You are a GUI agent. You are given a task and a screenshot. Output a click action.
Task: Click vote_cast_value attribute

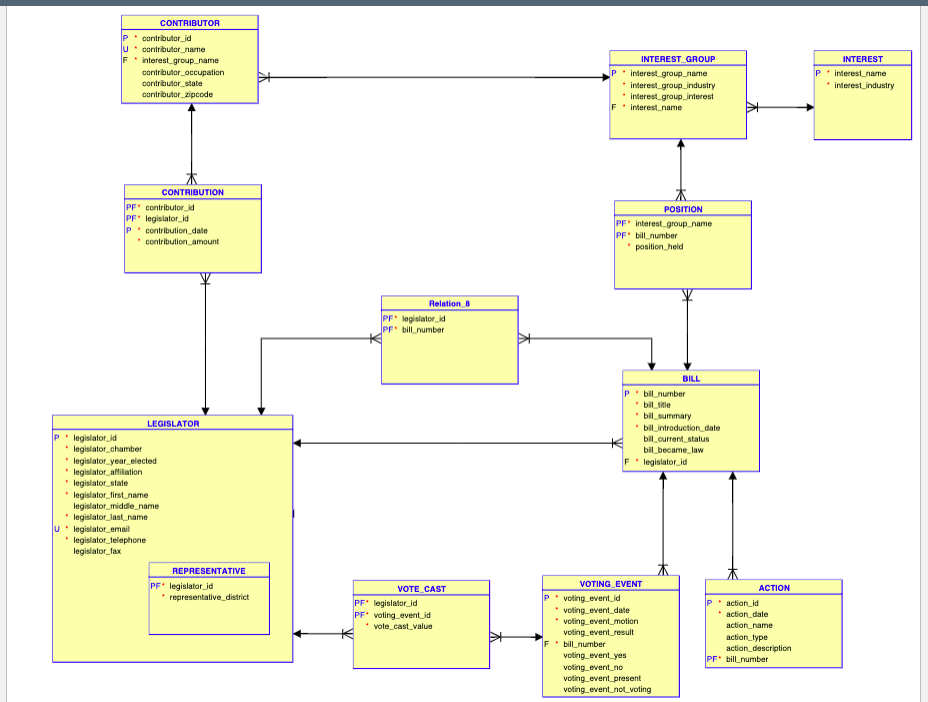(x=403, y=626)
